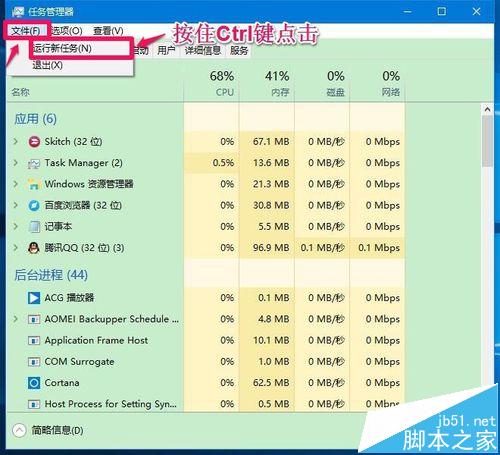This screenshot has height=455, width=500.
Task: Expand the 百度浏览器 (32 位) row
Action: pyautogui.click(x=15, y=205)
